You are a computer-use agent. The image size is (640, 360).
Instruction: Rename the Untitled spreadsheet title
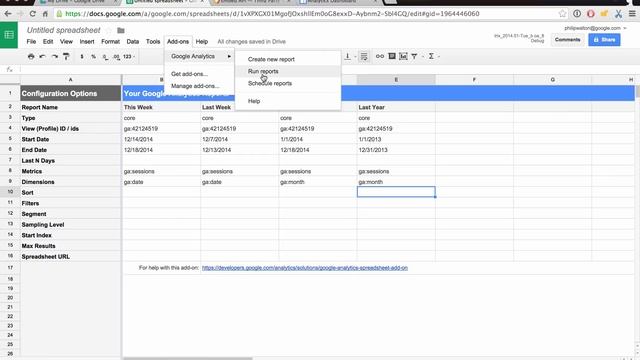[63, 30]
